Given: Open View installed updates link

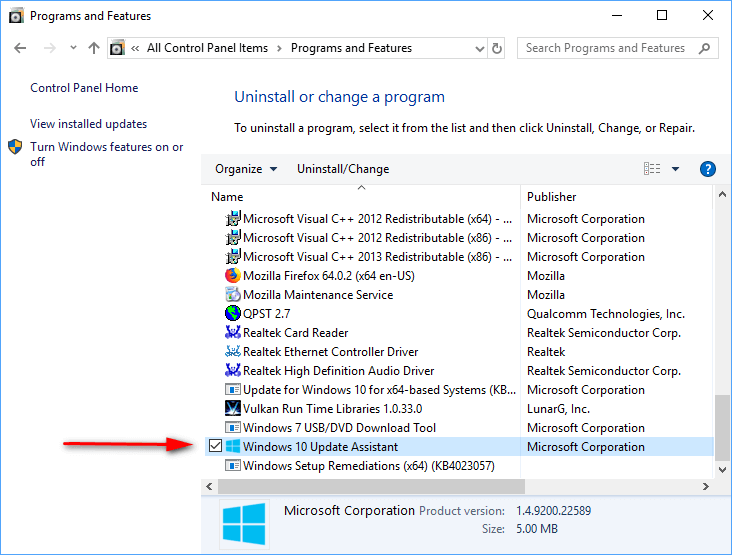Looking at the screenshot, I should click(x=88, y=124).
